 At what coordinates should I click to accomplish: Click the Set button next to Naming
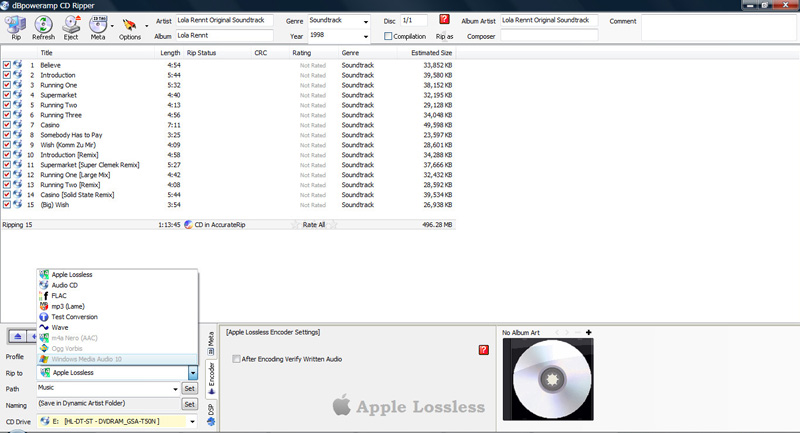189,404
